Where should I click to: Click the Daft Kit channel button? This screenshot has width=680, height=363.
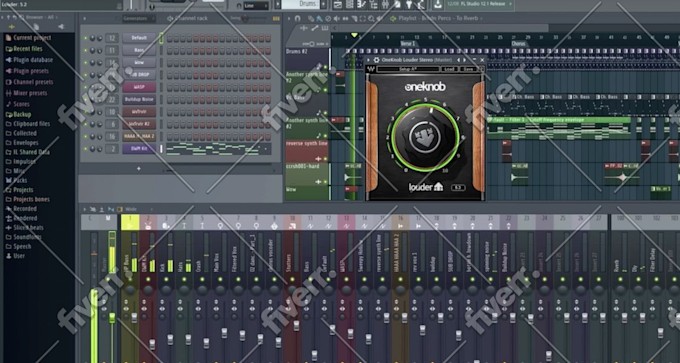[x=139, y=149]
